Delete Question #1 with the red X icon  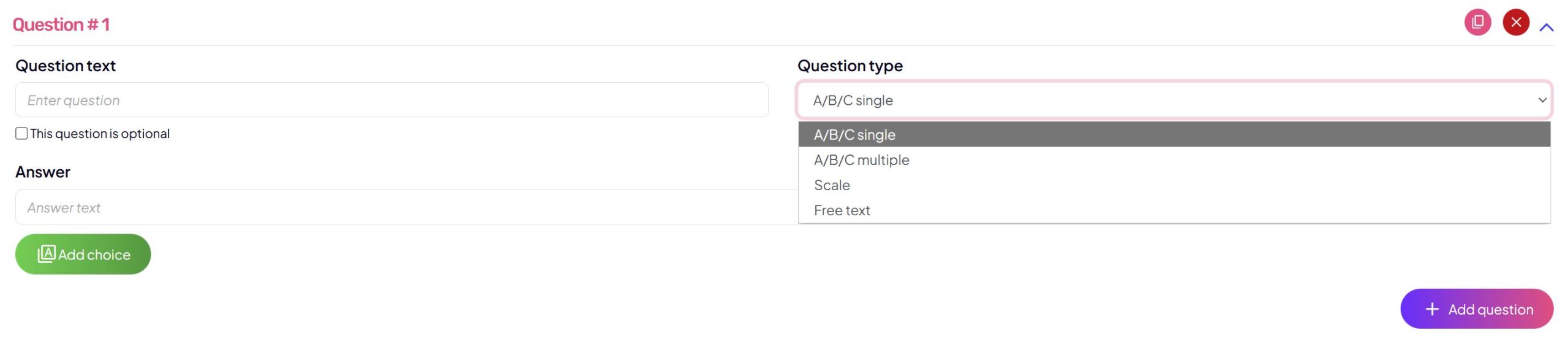1515,23
